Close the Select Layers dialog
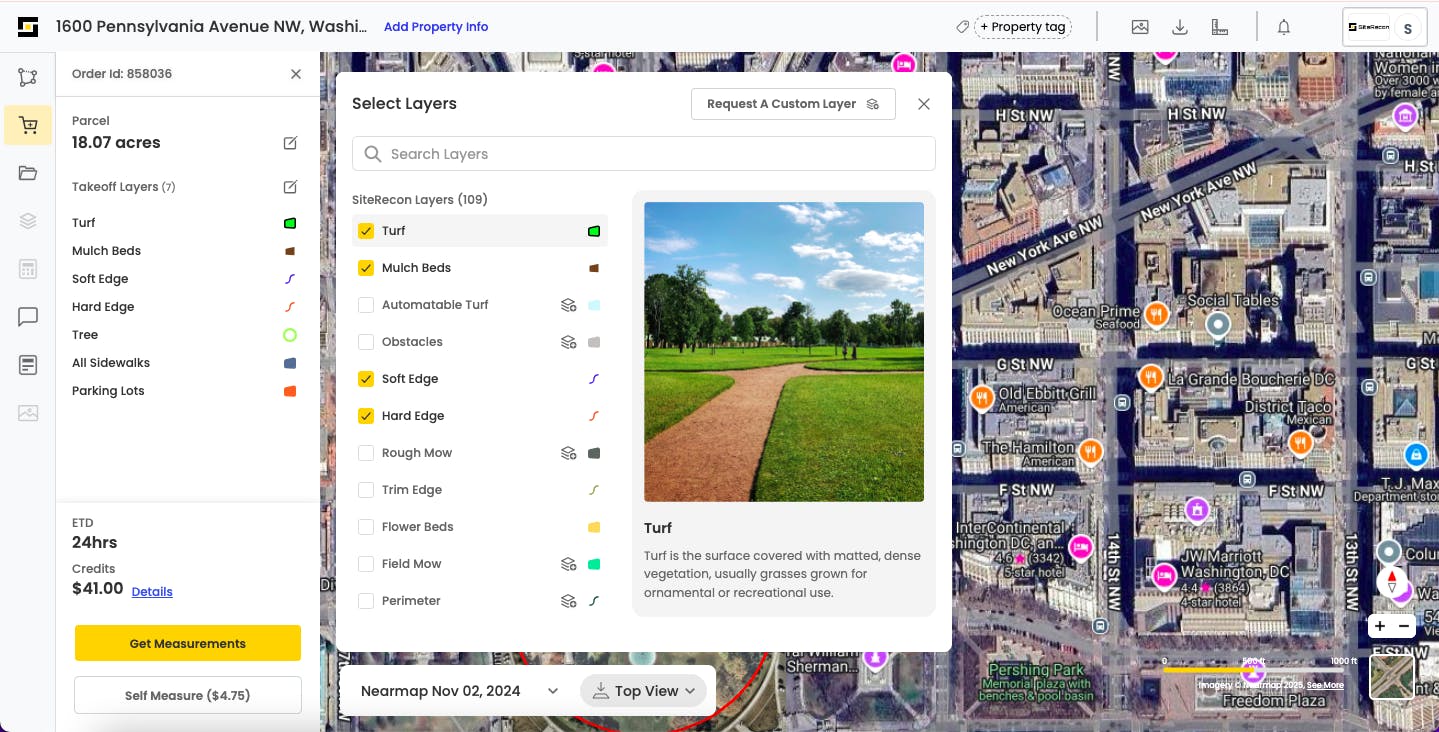 click(924, 104)
